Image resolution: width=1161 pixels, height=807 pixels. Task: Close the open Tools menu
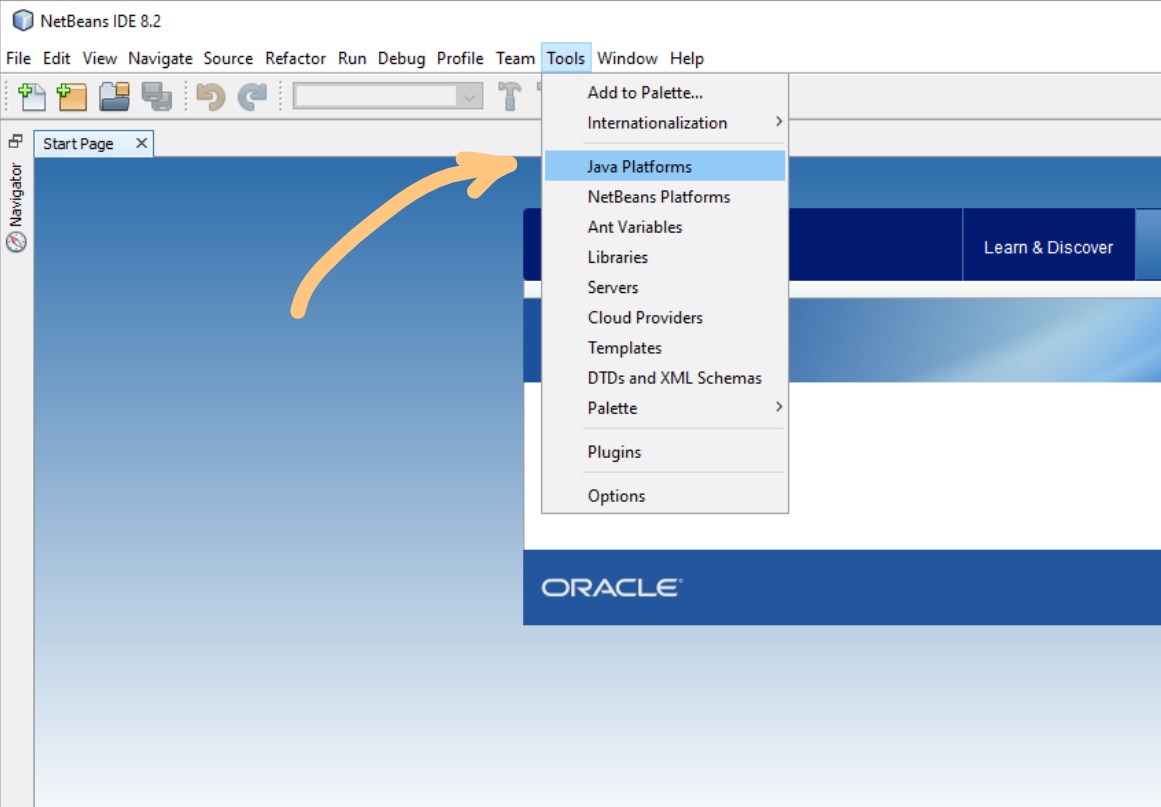[566, 58]
